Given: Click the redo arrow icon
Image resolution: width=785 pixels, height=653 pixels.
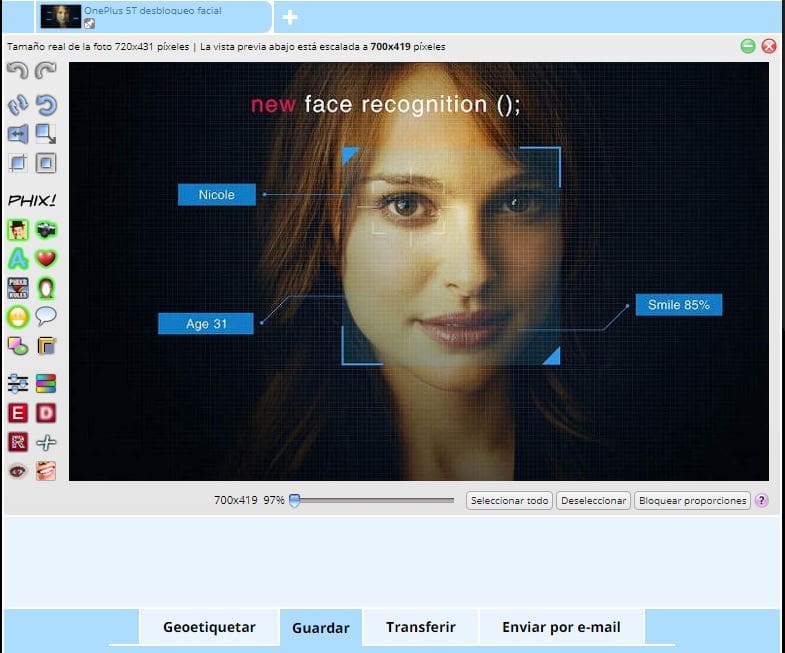Looking at the screenshot, I should coord(46,71).
